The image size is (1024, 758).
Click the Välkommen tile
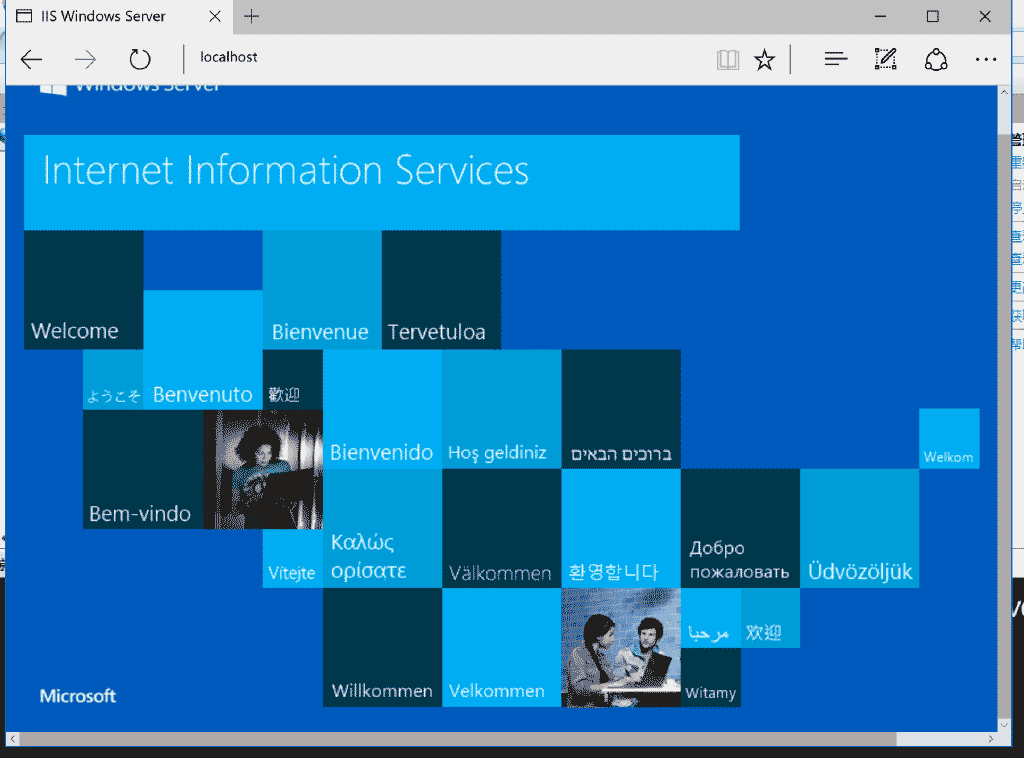click(x=502, y=528)
